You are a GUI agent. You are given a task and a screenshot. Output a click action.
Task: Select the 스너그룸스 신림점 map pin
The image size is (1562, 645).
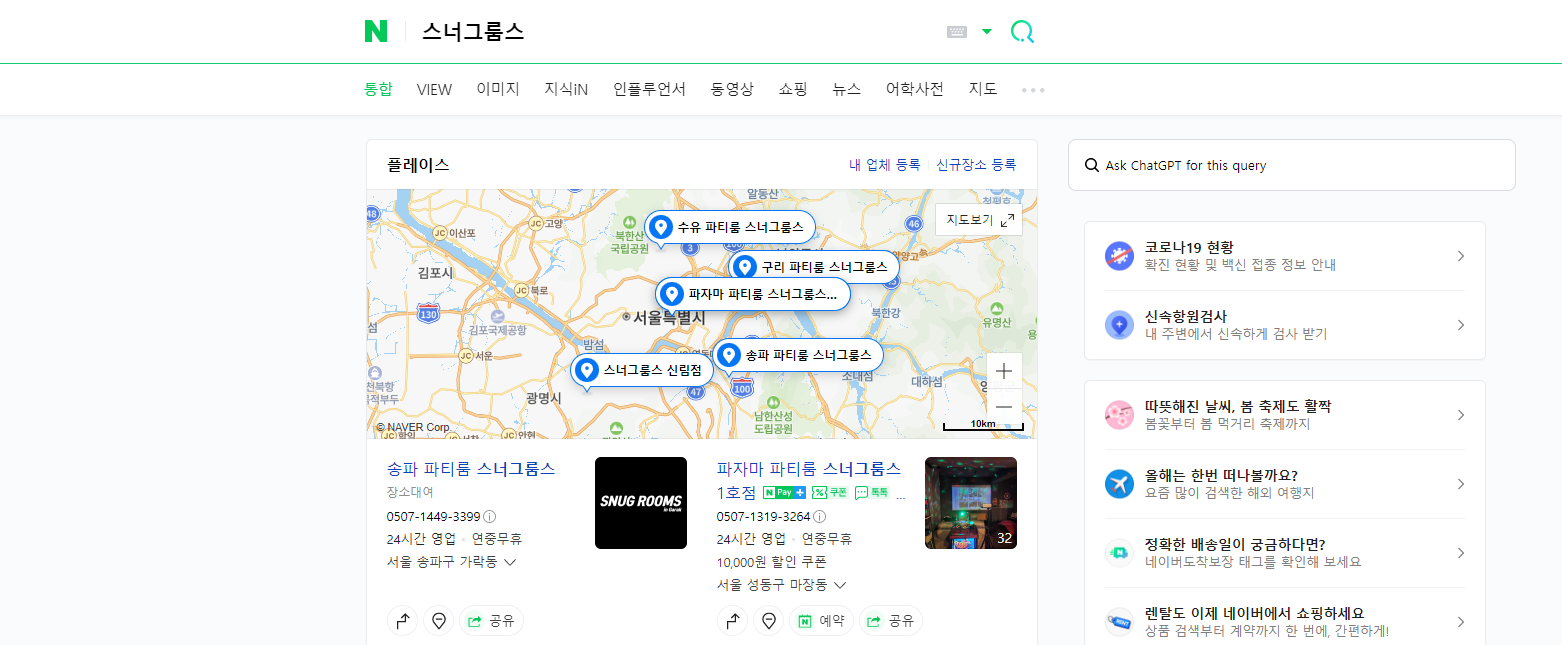click(x=642, y=370)
